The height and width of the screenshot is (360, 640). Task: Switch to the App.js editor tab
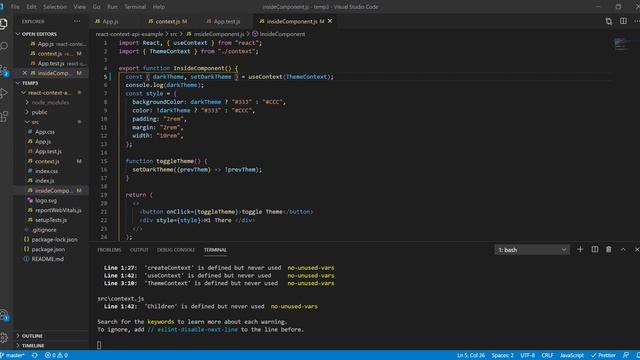coord(110,21)
